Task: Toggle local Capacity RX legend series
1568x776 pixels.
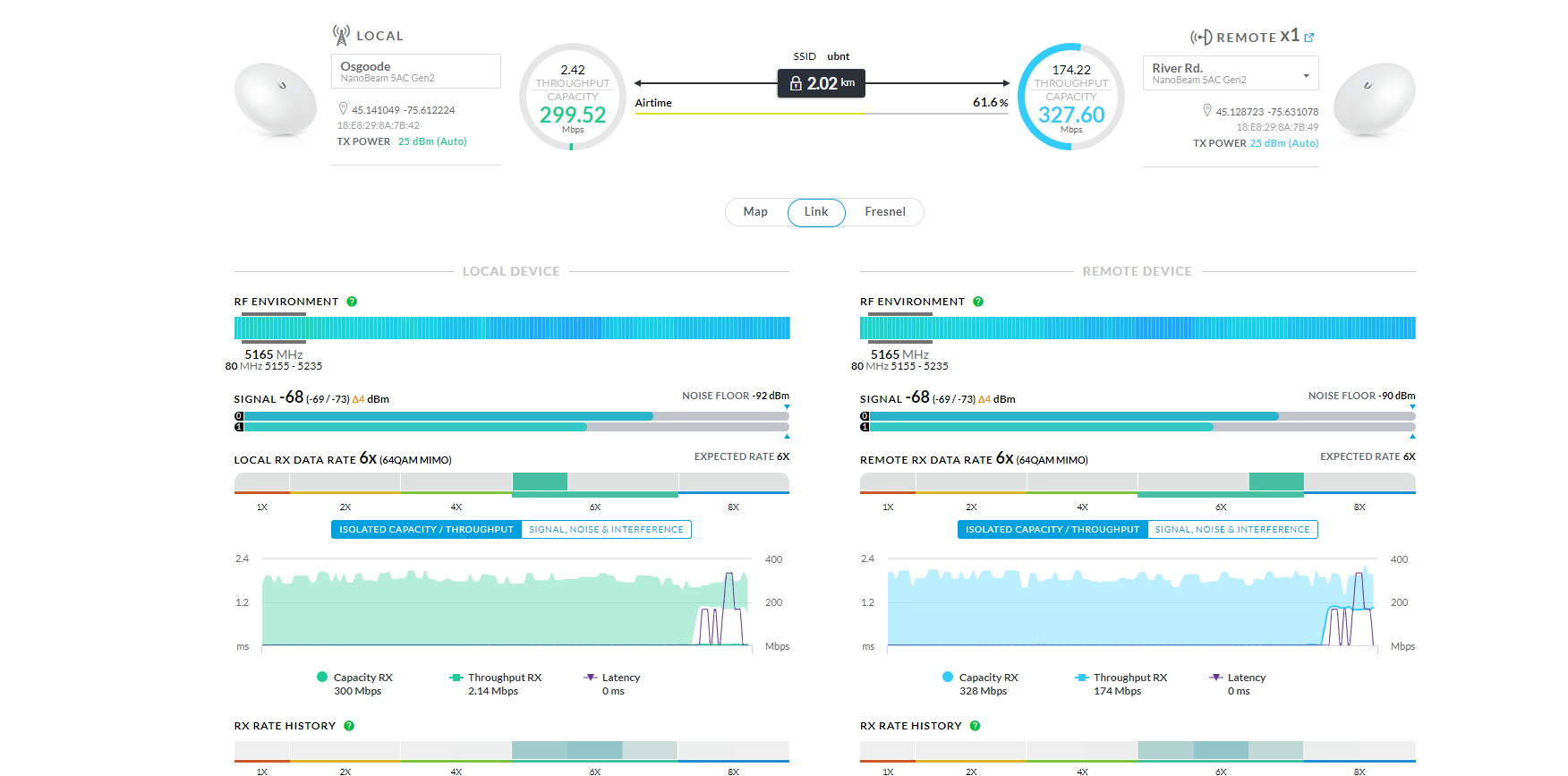Action: 355,678
